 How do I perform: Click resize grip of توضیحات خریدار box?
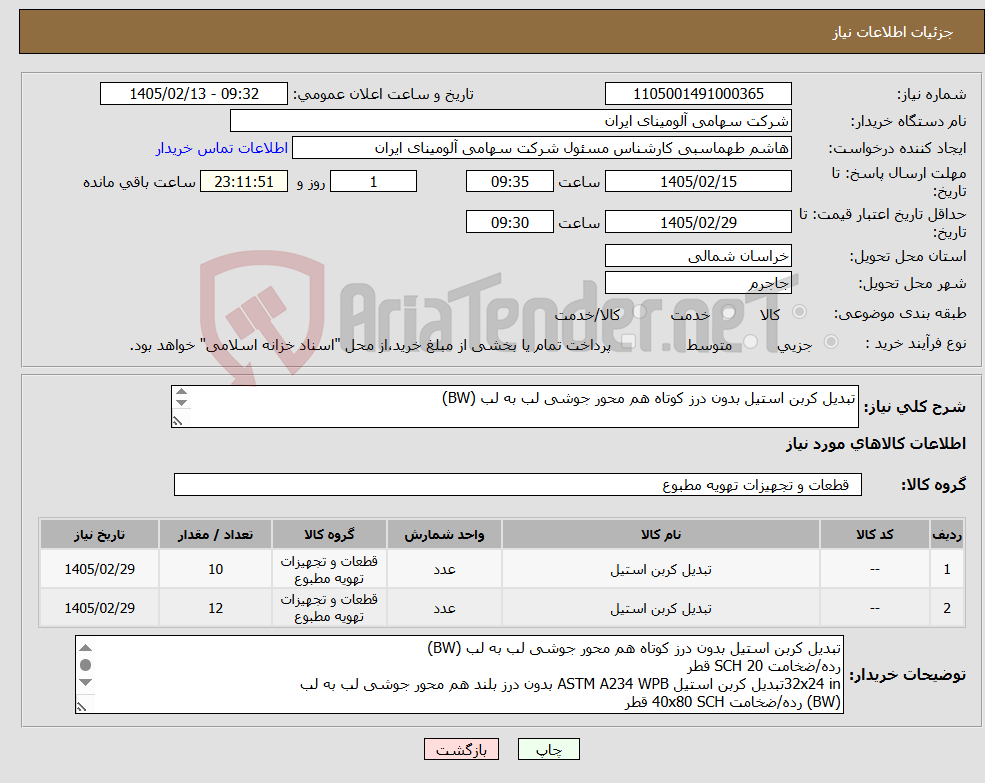click(82, 707)
